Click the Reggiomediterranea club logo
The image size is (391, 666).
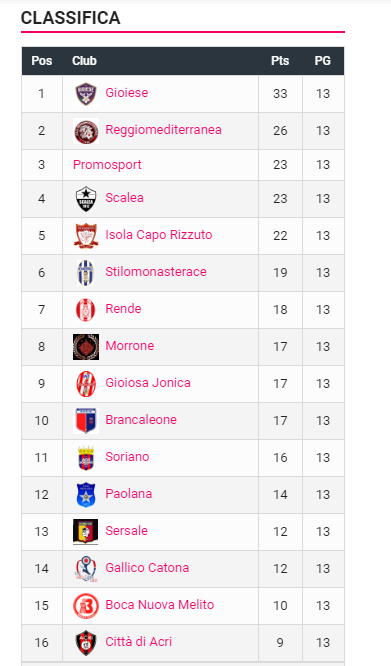point(86,131)
